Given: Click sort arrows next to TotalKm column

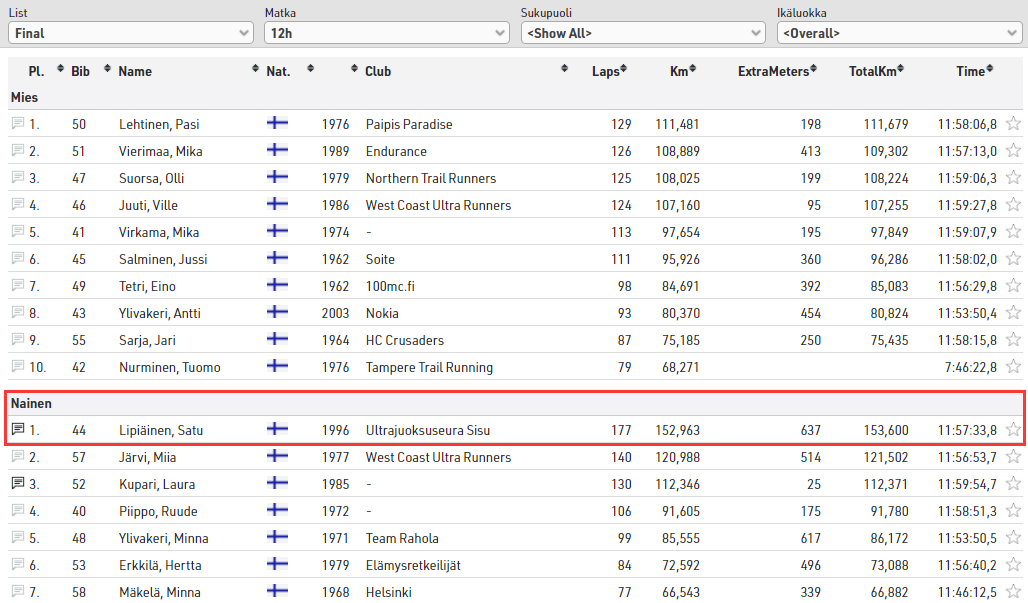Looking at the screenshot, I should (901, 70).
